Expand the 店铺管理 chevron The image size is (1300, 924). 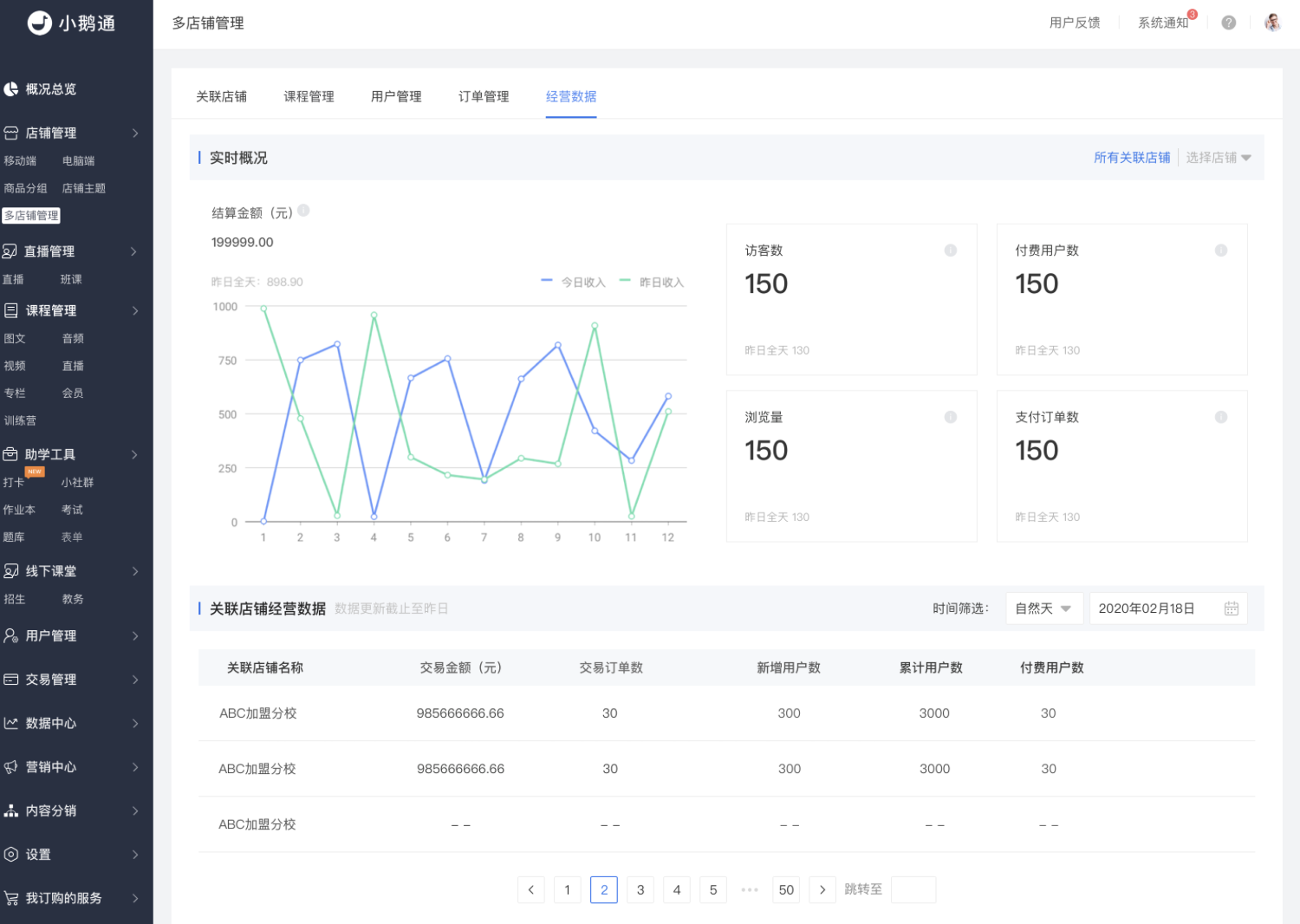[135, 133]
